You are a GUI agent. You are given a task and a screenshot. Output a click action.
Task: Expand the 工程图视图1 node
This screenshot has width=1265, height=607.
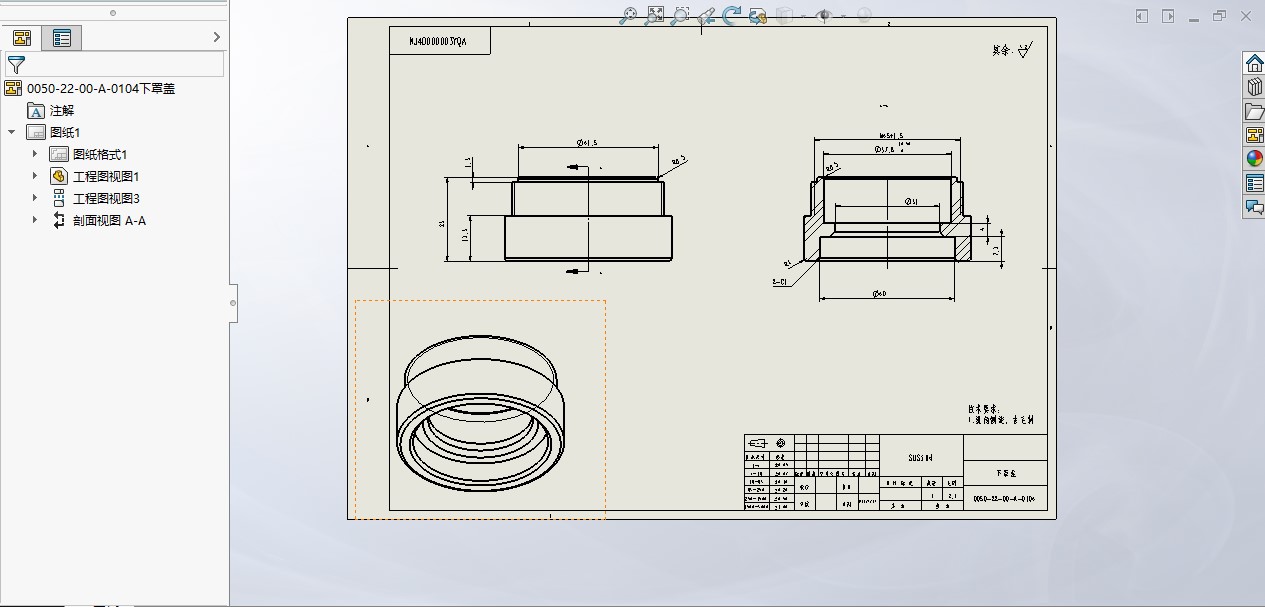pyautogui.click(x=35, y=176)
